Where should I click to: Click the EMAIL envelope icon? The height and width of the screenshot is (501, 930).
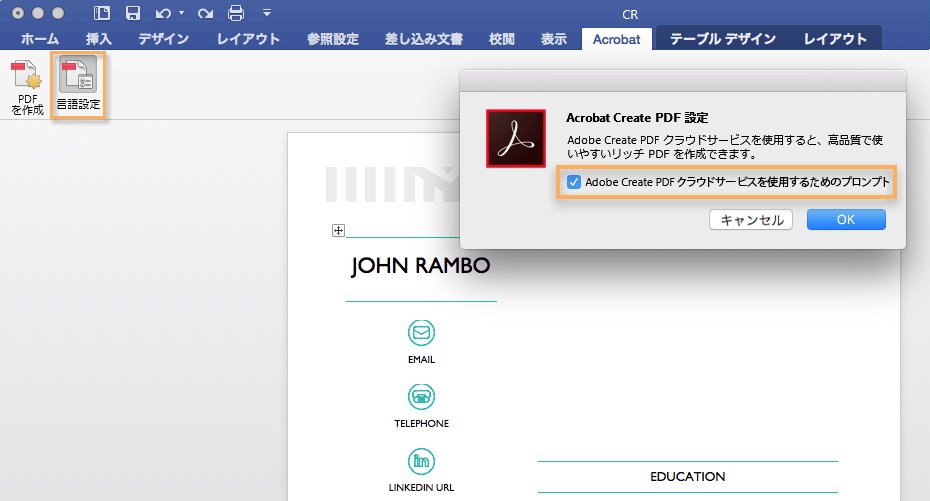(421, 333)
